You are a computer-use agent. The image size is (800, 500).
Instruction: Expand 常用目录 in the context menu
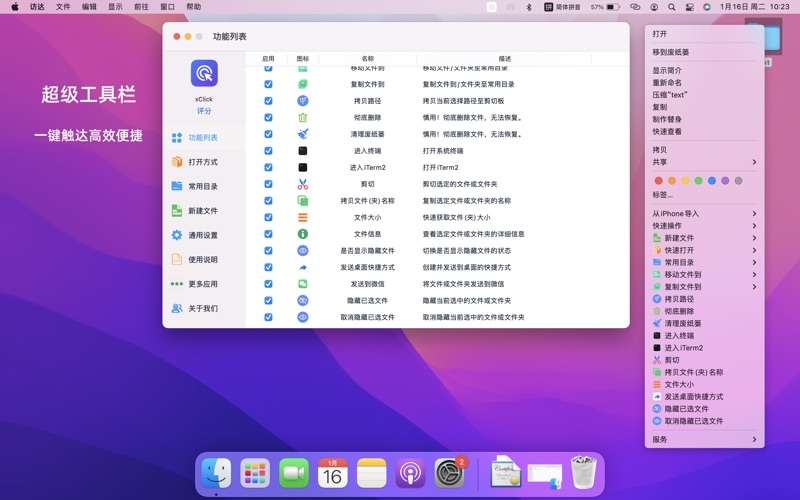coord(704,262)
